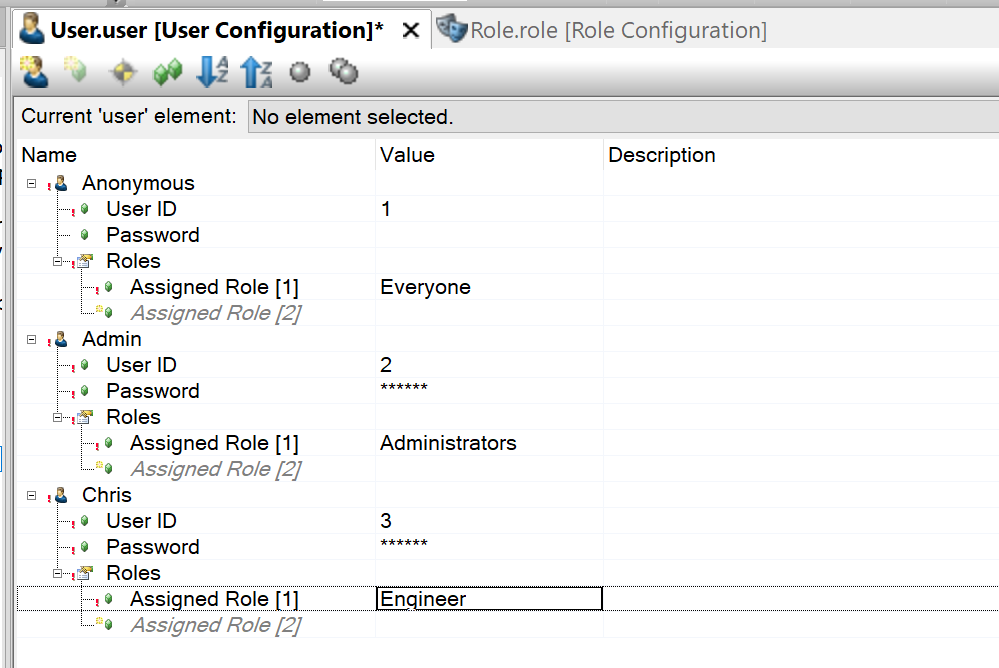Click the Administrators role value

pos(448,443)
